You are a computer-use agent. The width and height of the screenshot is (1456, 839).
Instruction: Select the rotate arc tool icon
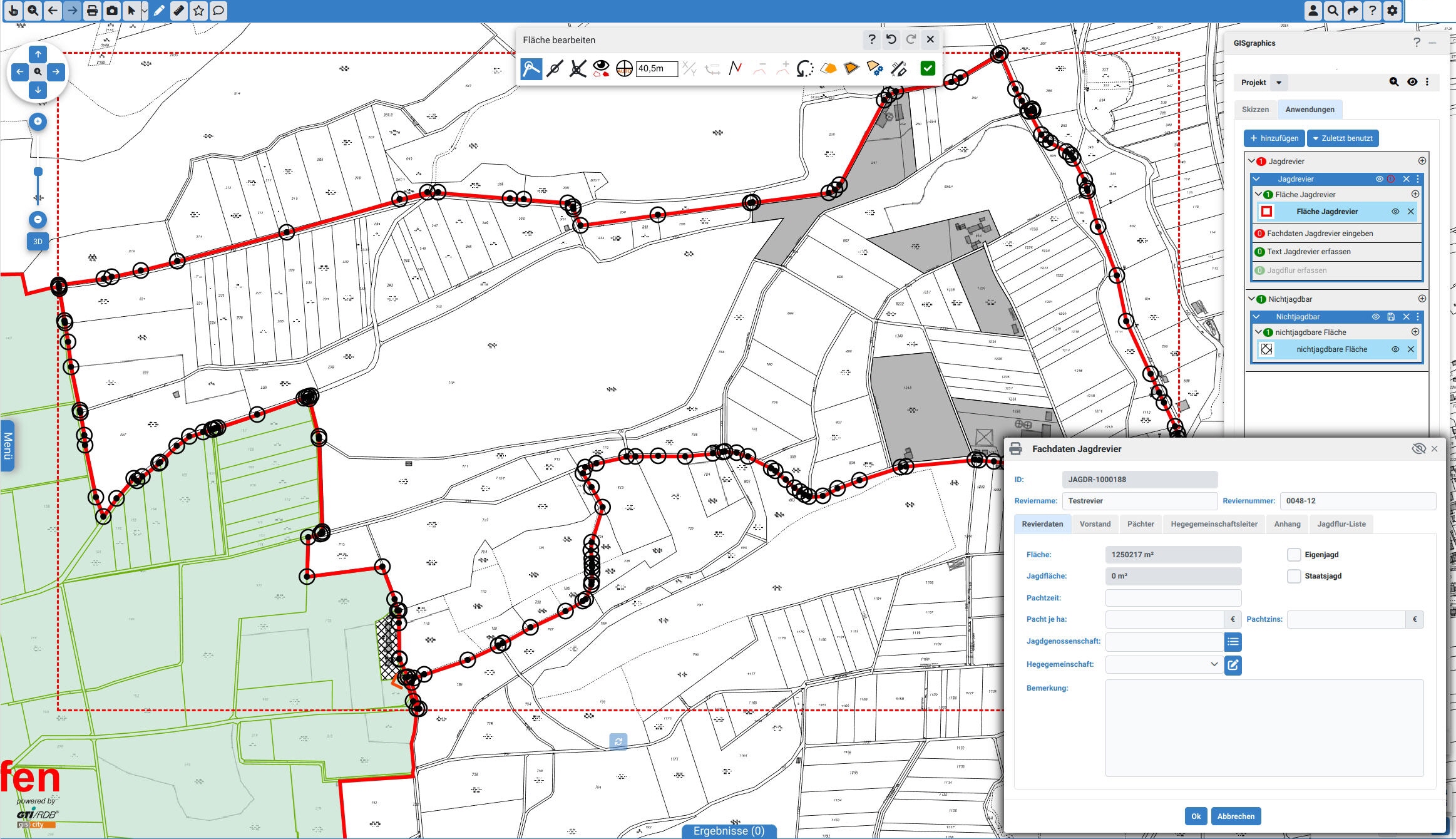[804, 68]
